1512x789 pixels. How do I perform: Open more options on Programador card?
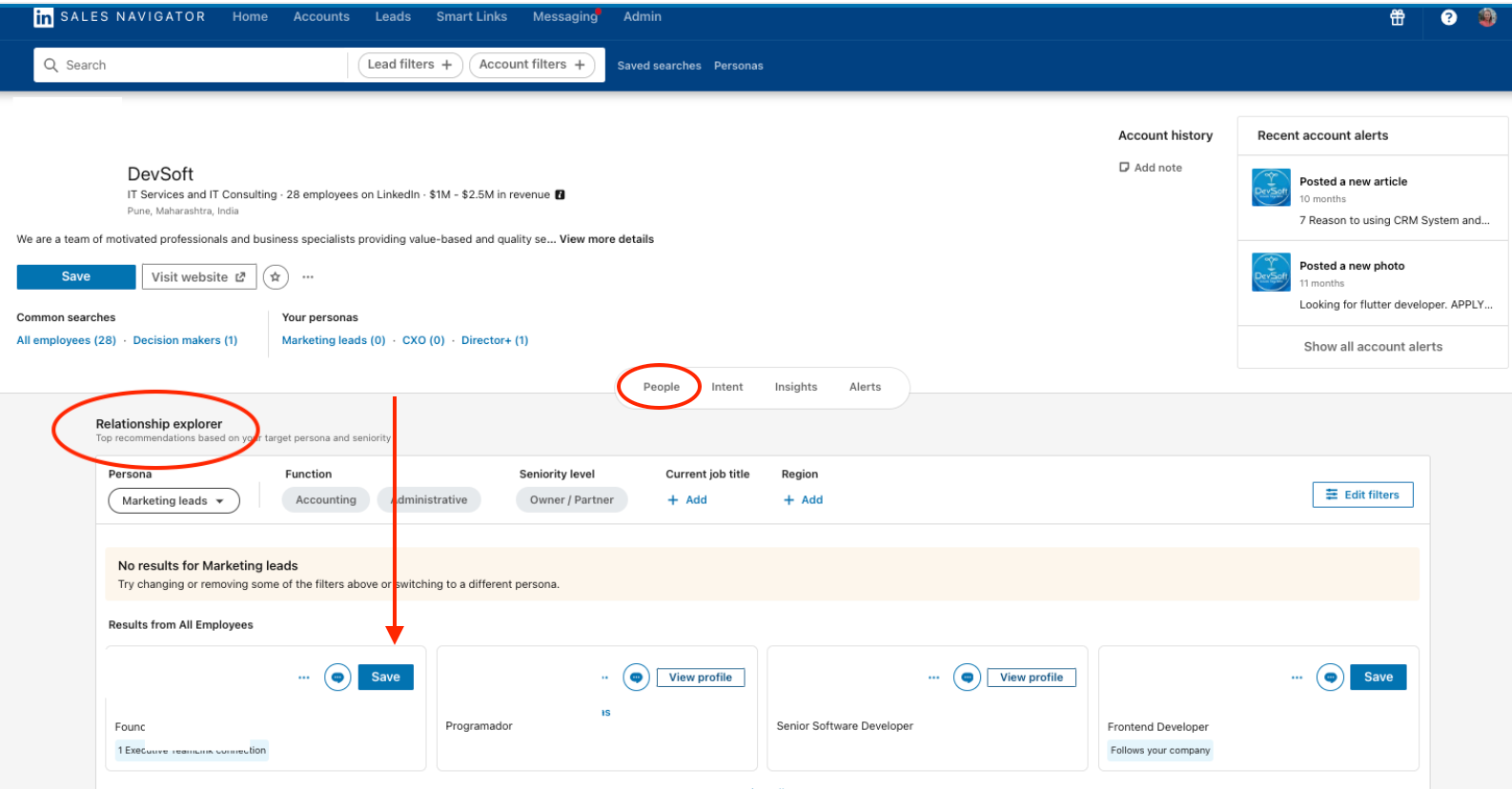coord(604,678)
